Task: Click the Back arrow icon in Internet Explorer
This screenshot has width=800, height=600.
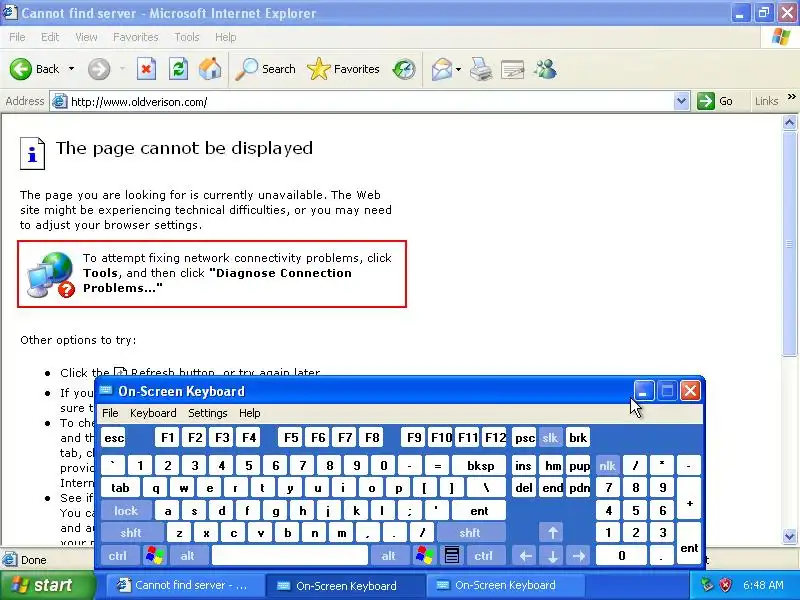Action: 20,69
